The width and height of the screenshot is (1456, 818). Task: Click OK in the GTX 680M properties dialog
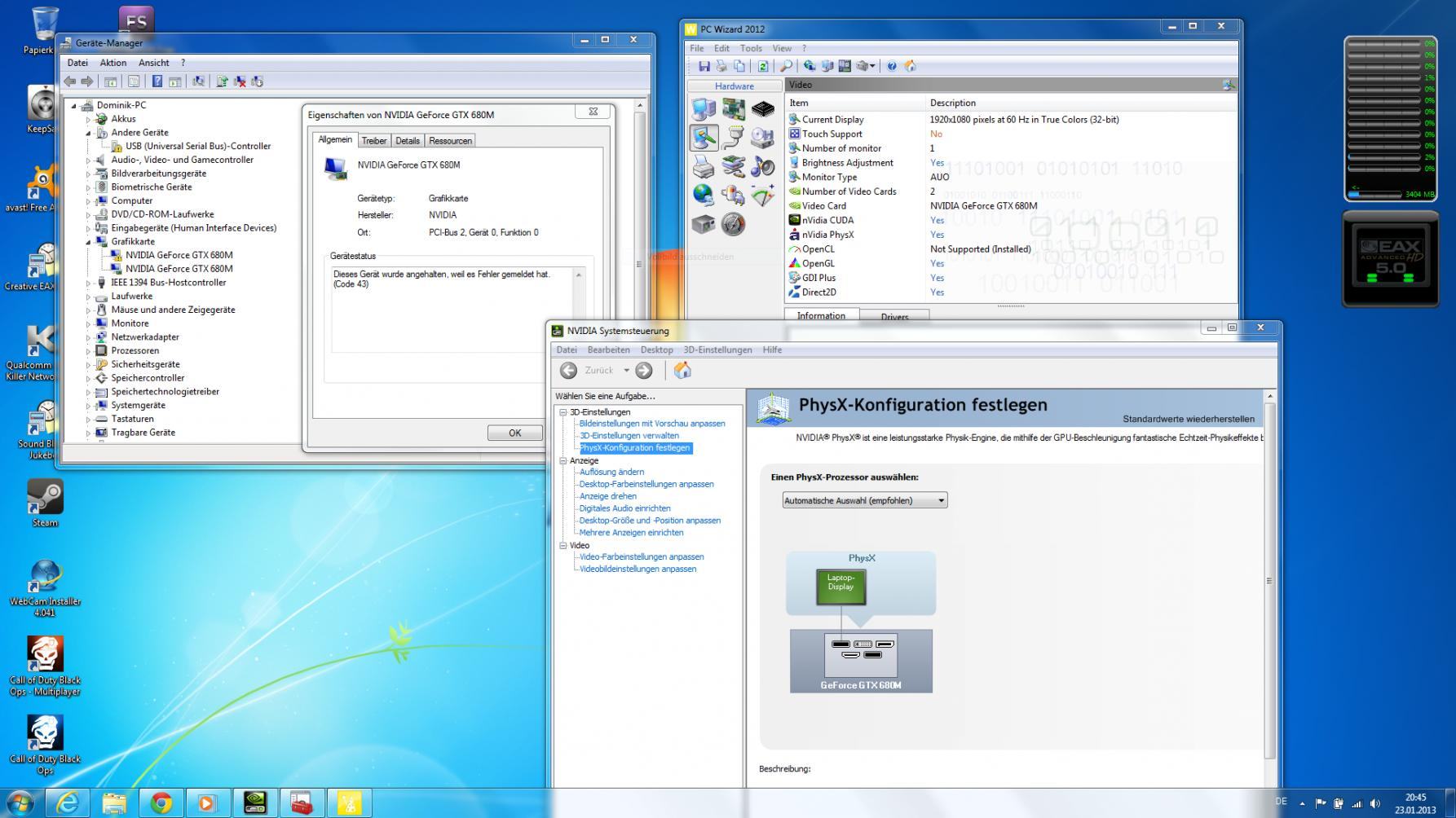click(515, 433)
